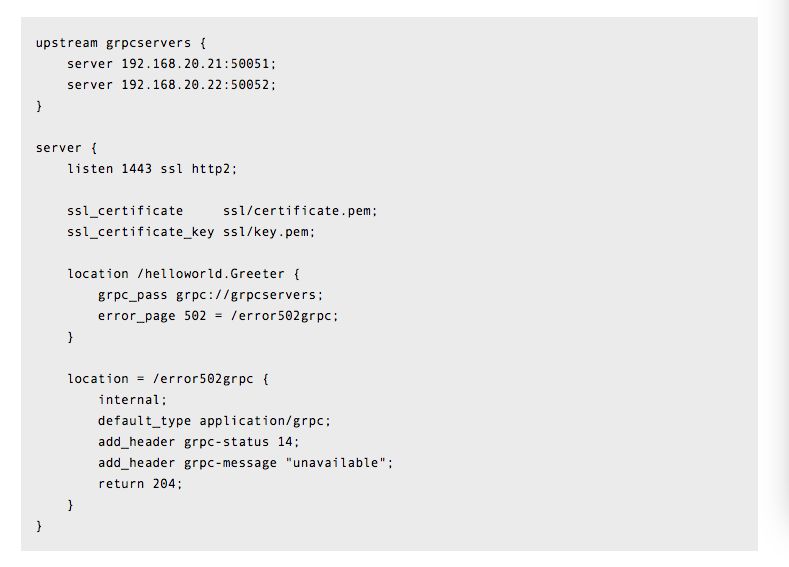Click 'location = /error502grpc {' line
This screenshot has width=789, height=567.
click(168, 379)
